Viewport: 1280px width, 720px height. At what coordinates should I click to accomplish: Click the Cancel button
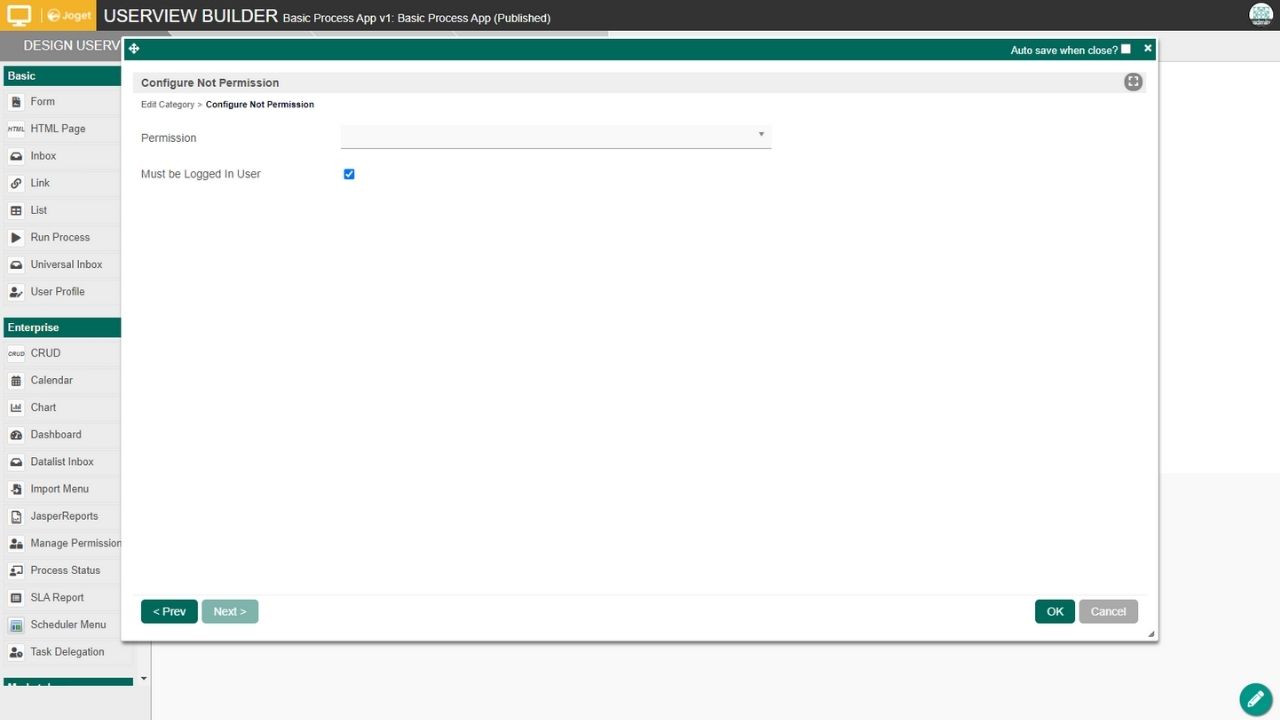pos(1108,612)
